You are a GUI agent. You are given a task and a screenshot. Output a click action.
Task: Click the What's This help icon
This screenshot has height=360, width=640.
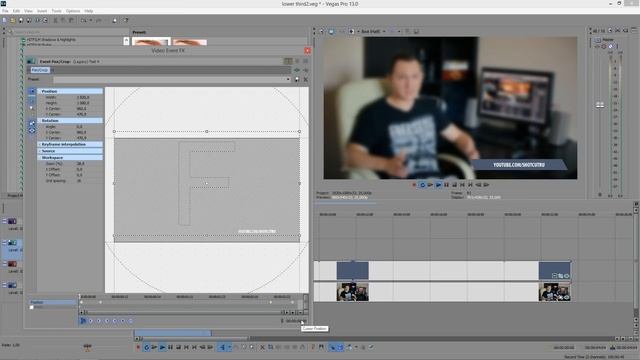click(x=126, y=20)
